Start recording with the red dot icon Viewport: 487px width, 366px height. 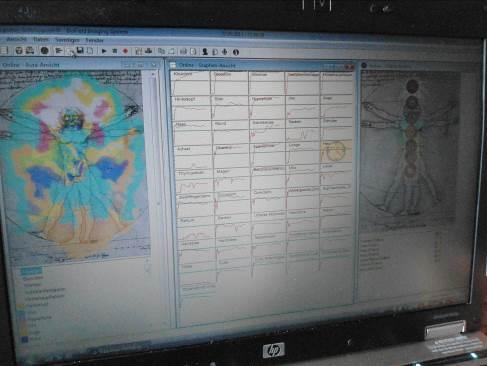point(125,51)
